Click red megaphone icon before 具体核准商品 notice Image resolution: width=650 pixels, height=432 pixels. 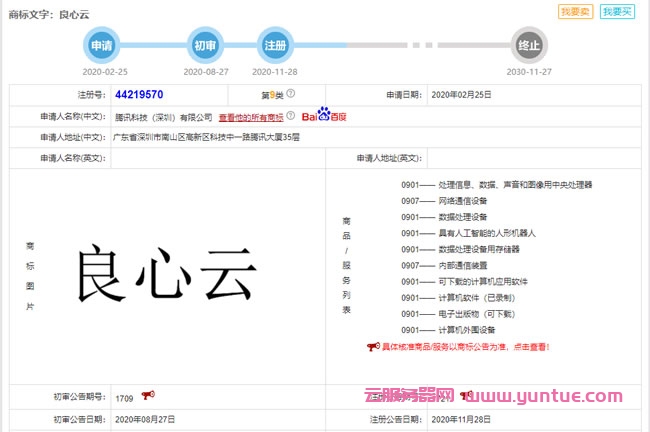(x=372, y=346)
